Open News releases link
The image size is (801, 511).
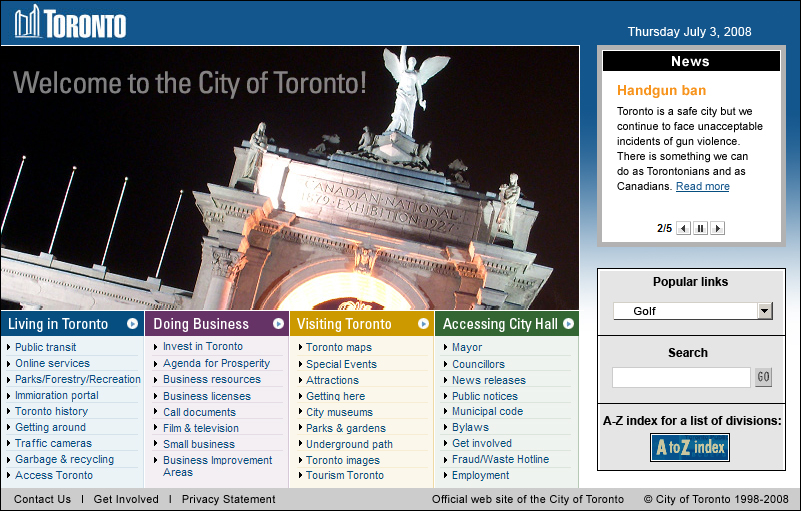pyautogui.click(x=489, y=380)
